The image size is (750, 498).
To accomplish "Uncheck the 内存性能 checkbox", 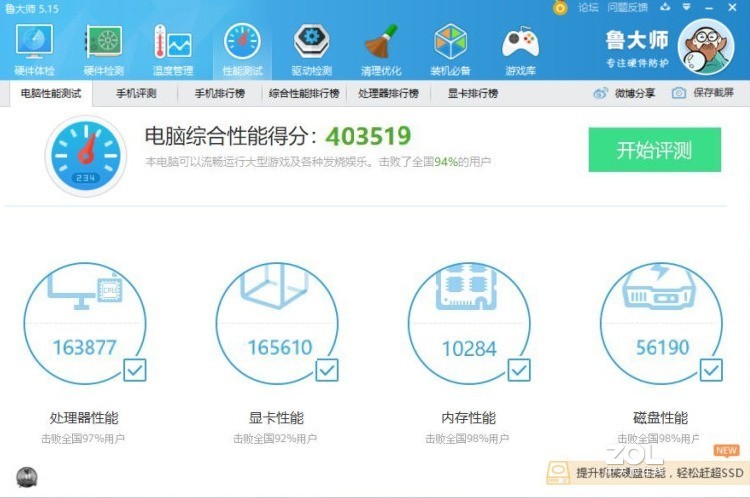I will tap(519, 370).
